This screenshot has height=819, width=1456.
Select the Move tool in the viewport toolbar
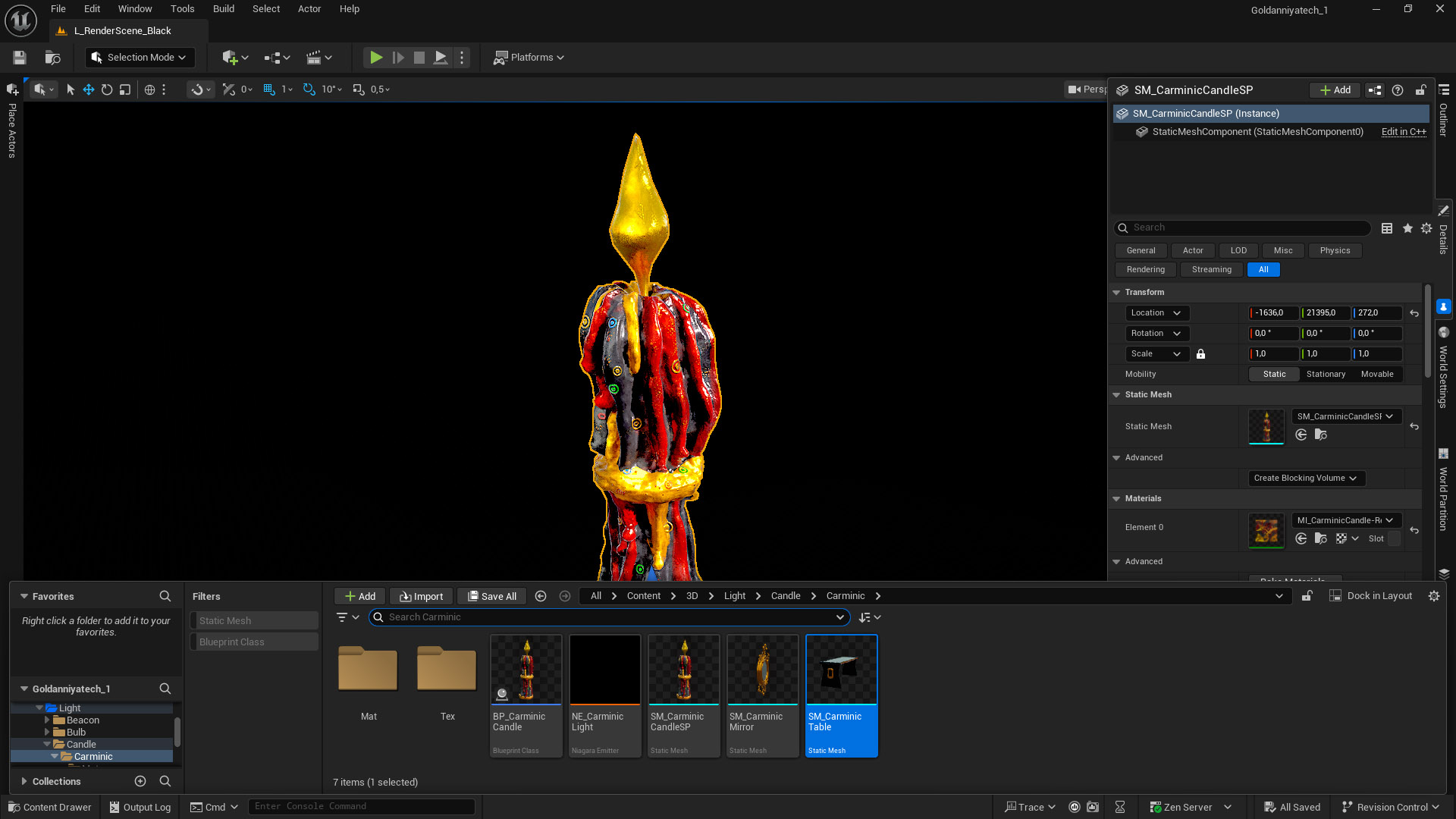click(x=88, y=89)
